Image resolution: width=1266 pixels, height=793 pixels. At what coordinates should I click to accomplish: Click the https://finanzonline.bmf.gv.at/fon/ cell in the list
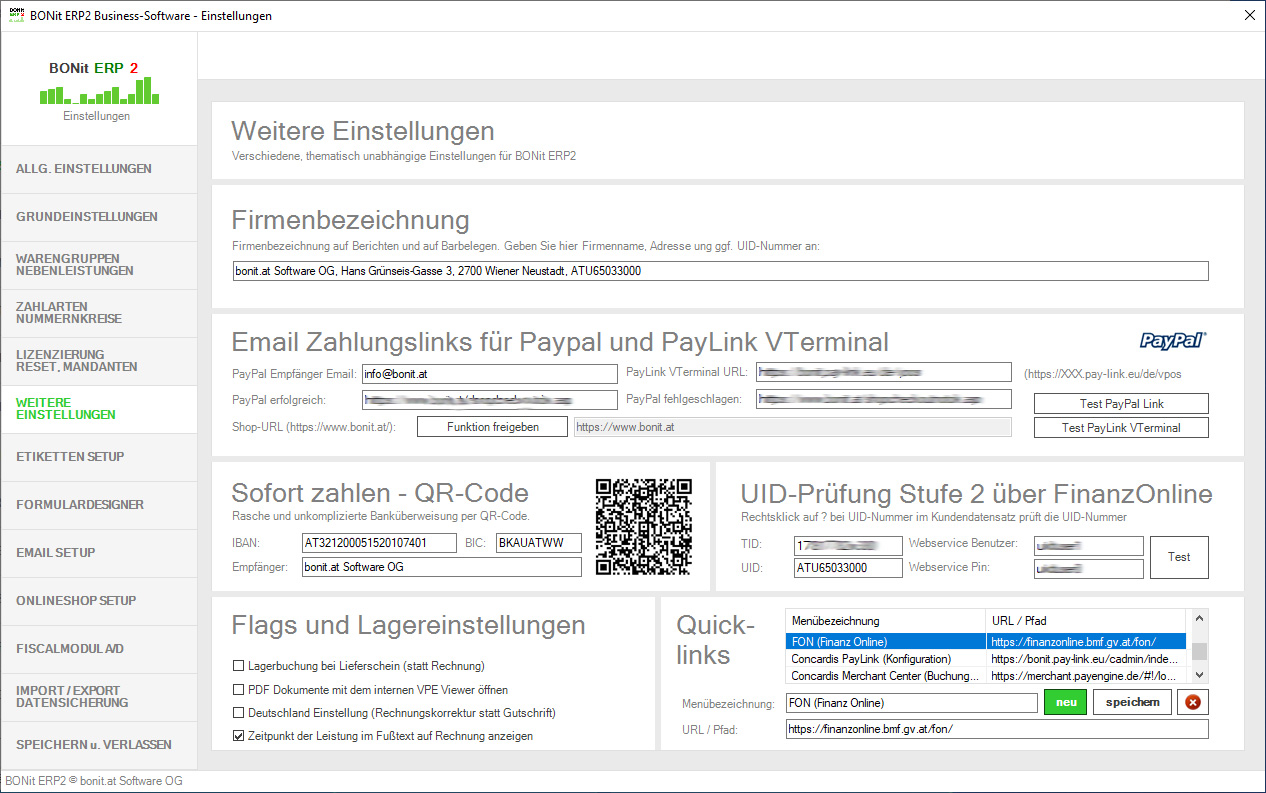[1087, 642]
